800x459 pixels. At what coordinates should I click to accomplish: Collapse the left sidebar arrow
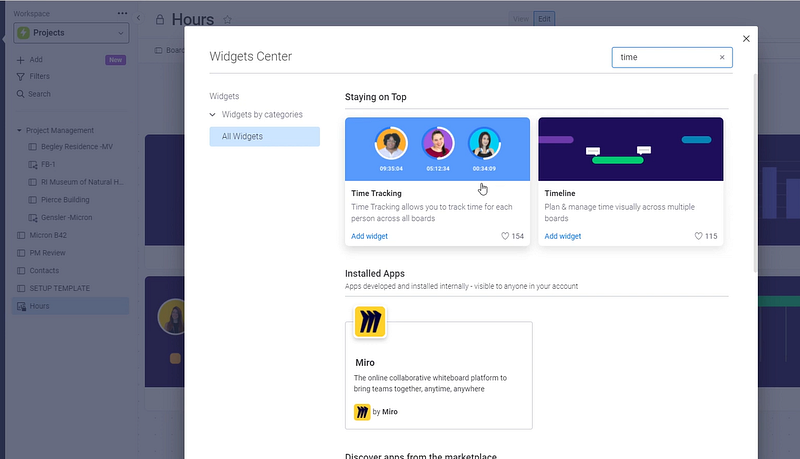pyautogui.click(x=138, y=18)
